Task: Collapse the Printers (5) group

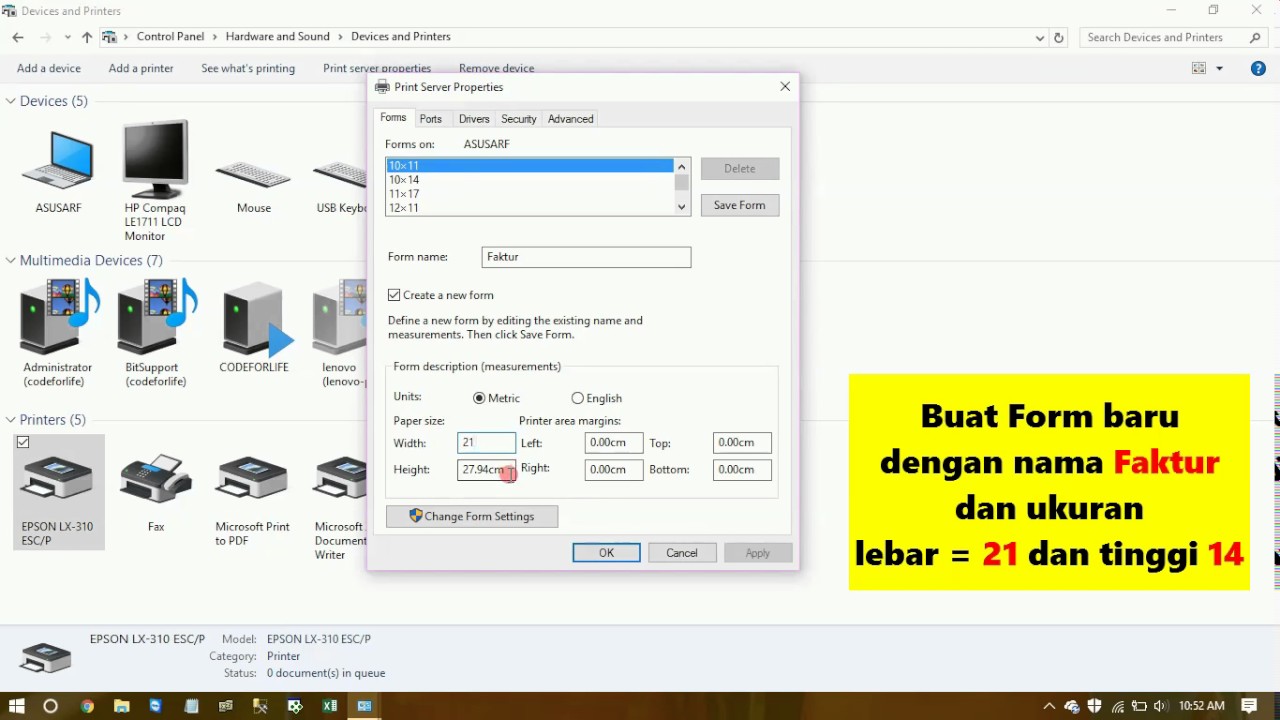Action: pos(10,420)
